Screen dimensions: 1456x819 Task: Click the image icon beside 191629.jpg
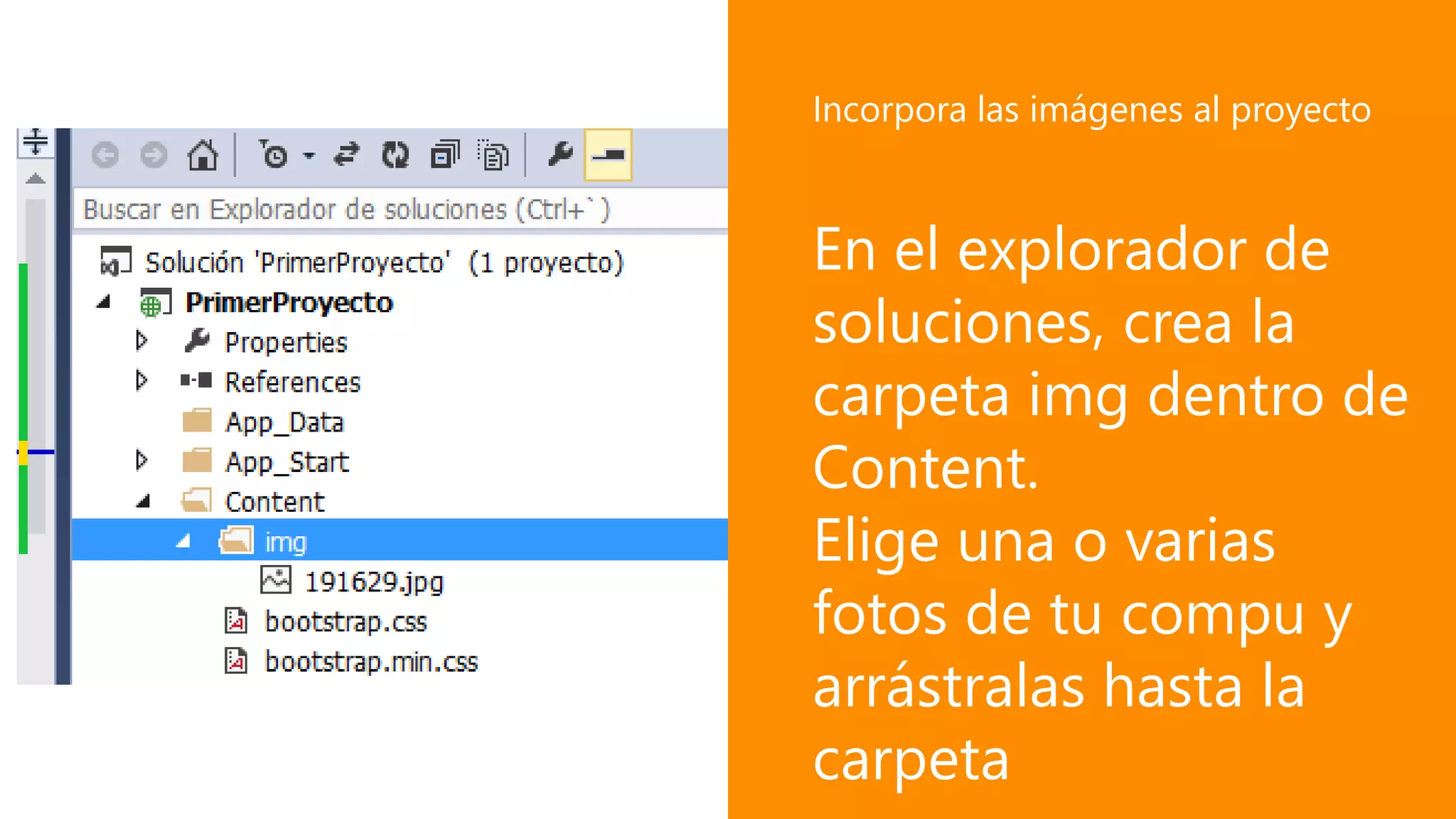pos(276,580)
